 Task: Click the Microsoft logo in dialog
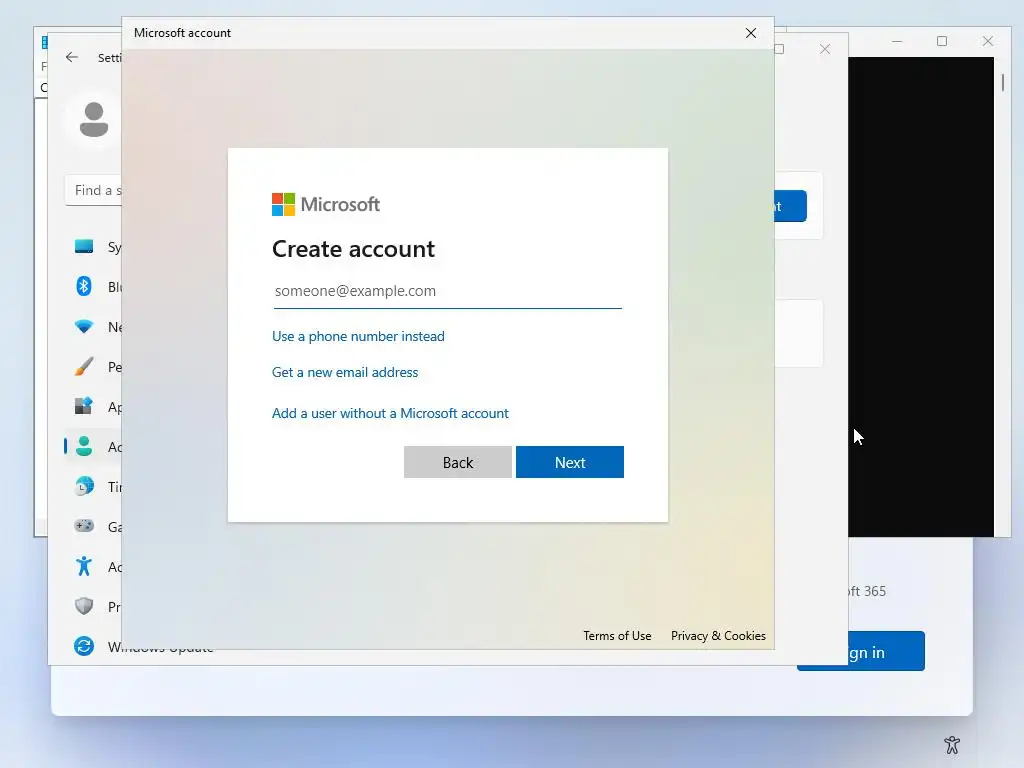click(x=326, y=204)
